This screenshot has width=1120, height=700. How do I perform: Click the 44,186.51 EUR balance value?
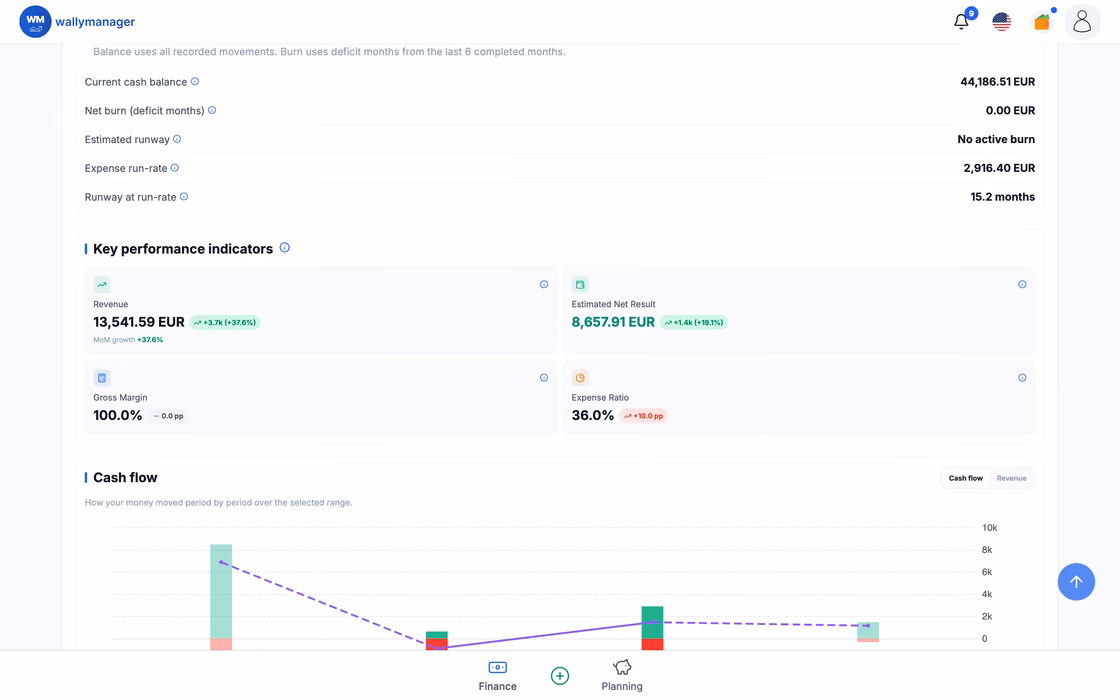pyautogui.click(x=997, y=81)
